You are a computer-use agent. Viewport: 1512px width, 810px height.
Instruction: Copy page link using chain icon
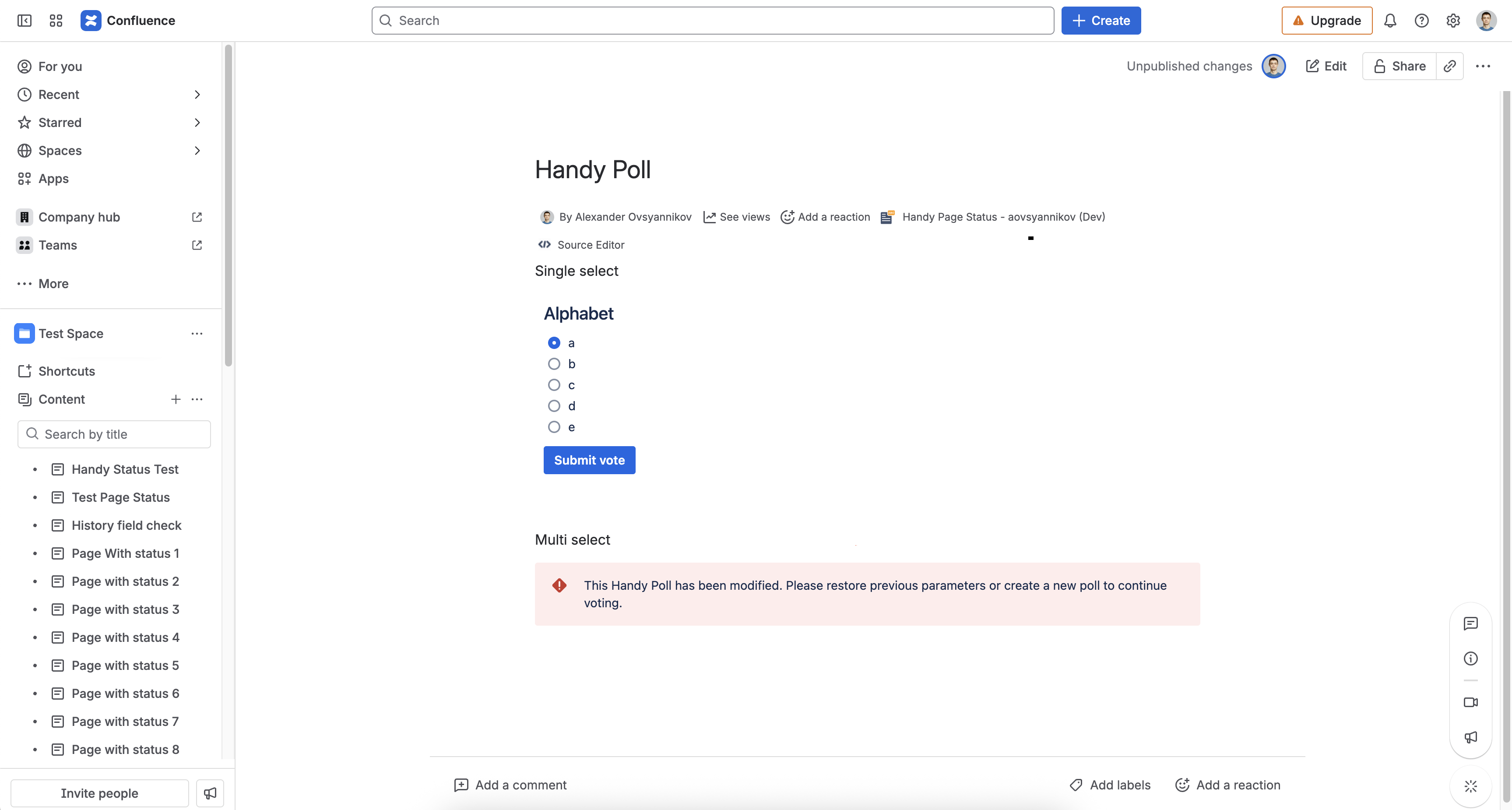[x=1449, y=66]
